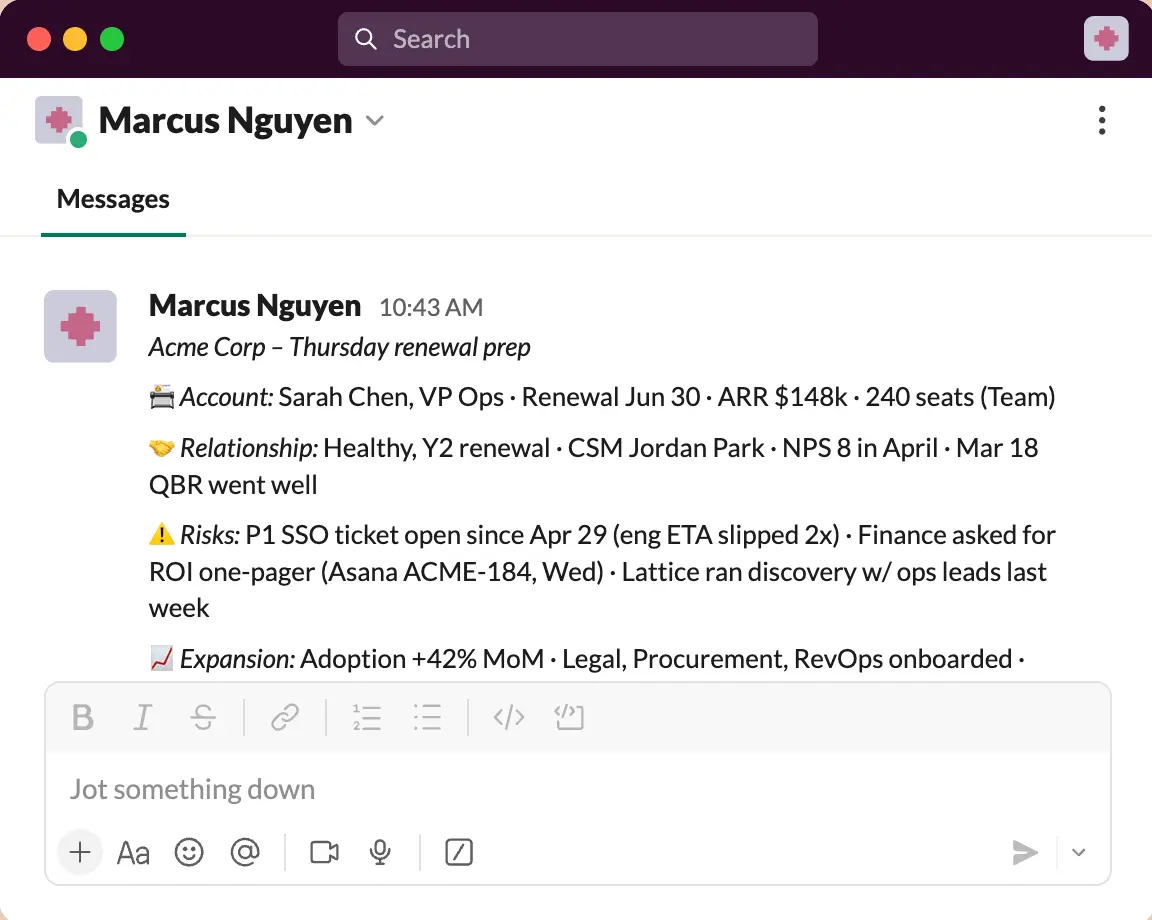Click the handshake emoji before Relationship
This screenshot has width=1152, height=920.
point(162,448)
